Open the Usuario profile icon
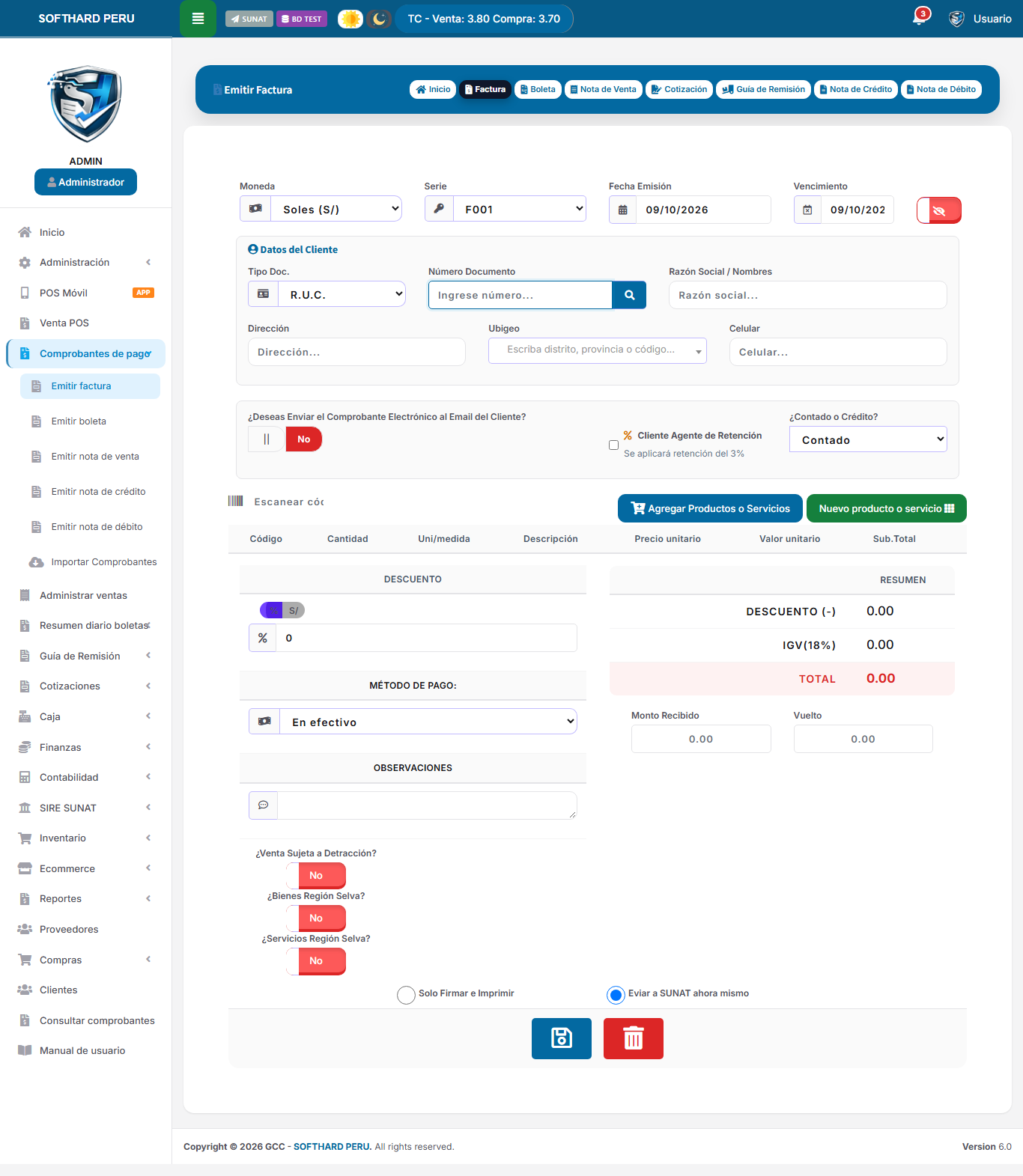The width and height of the screenshot is (1023, 1176). [x=956, y=19]
